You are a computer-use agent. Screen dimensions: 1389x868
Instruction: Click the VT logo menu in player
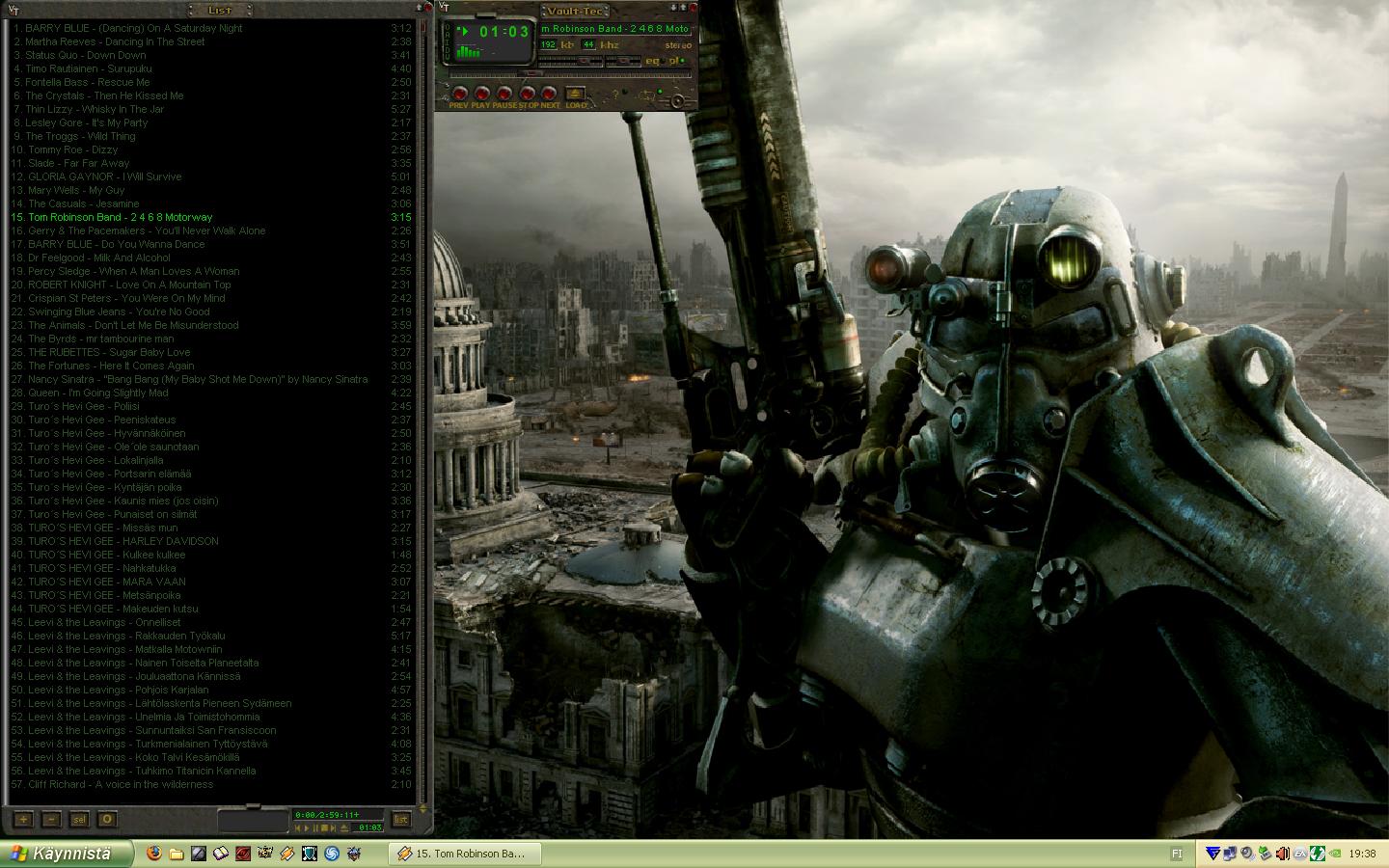(444, 8)
